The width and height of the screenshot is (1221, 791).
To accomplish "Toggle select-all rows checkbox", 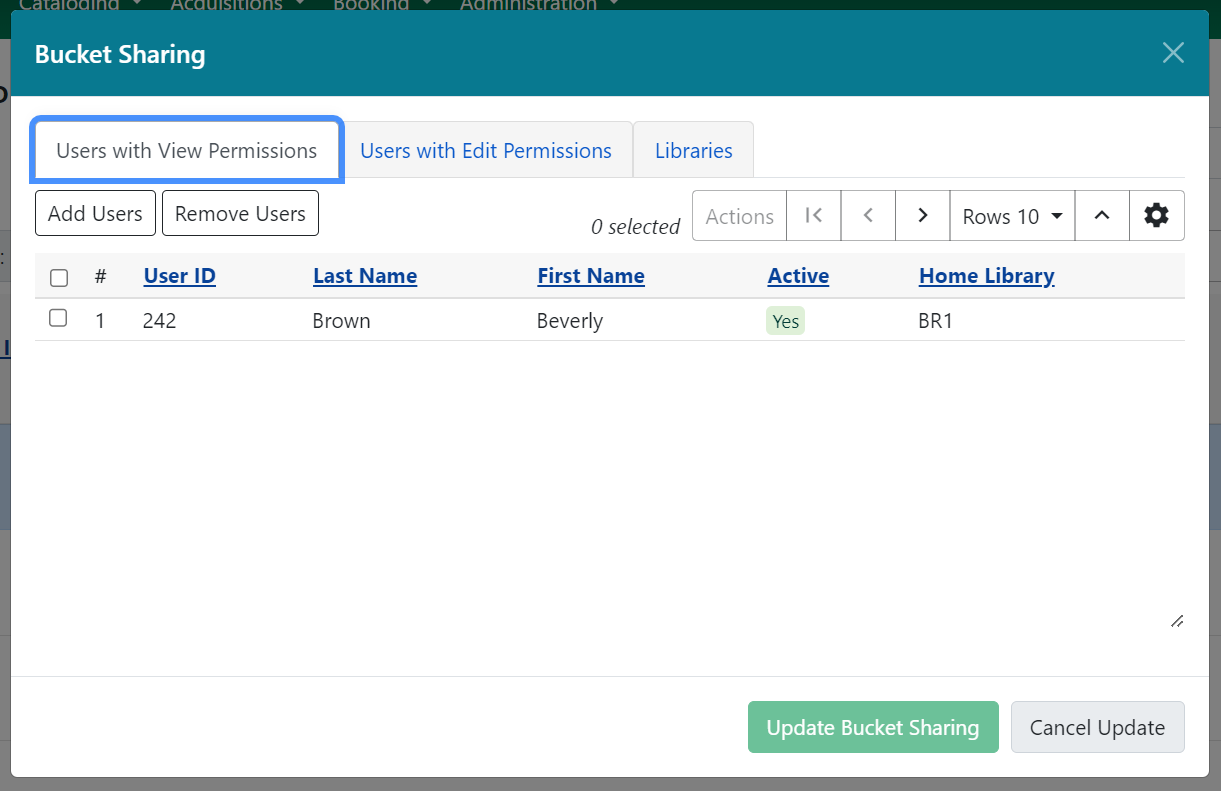I will pos(59,277).
